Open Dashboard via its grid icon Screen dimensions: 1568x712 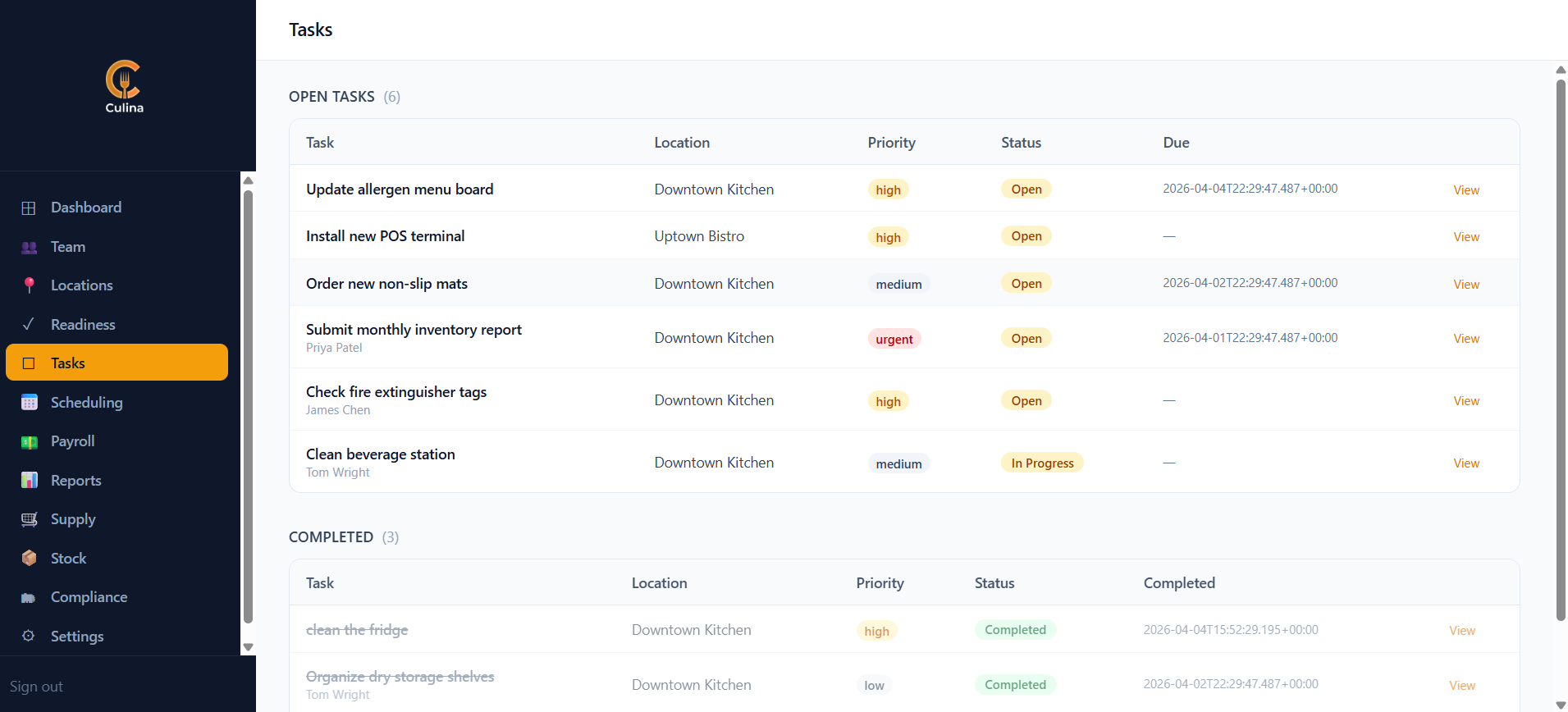point(29,208)
